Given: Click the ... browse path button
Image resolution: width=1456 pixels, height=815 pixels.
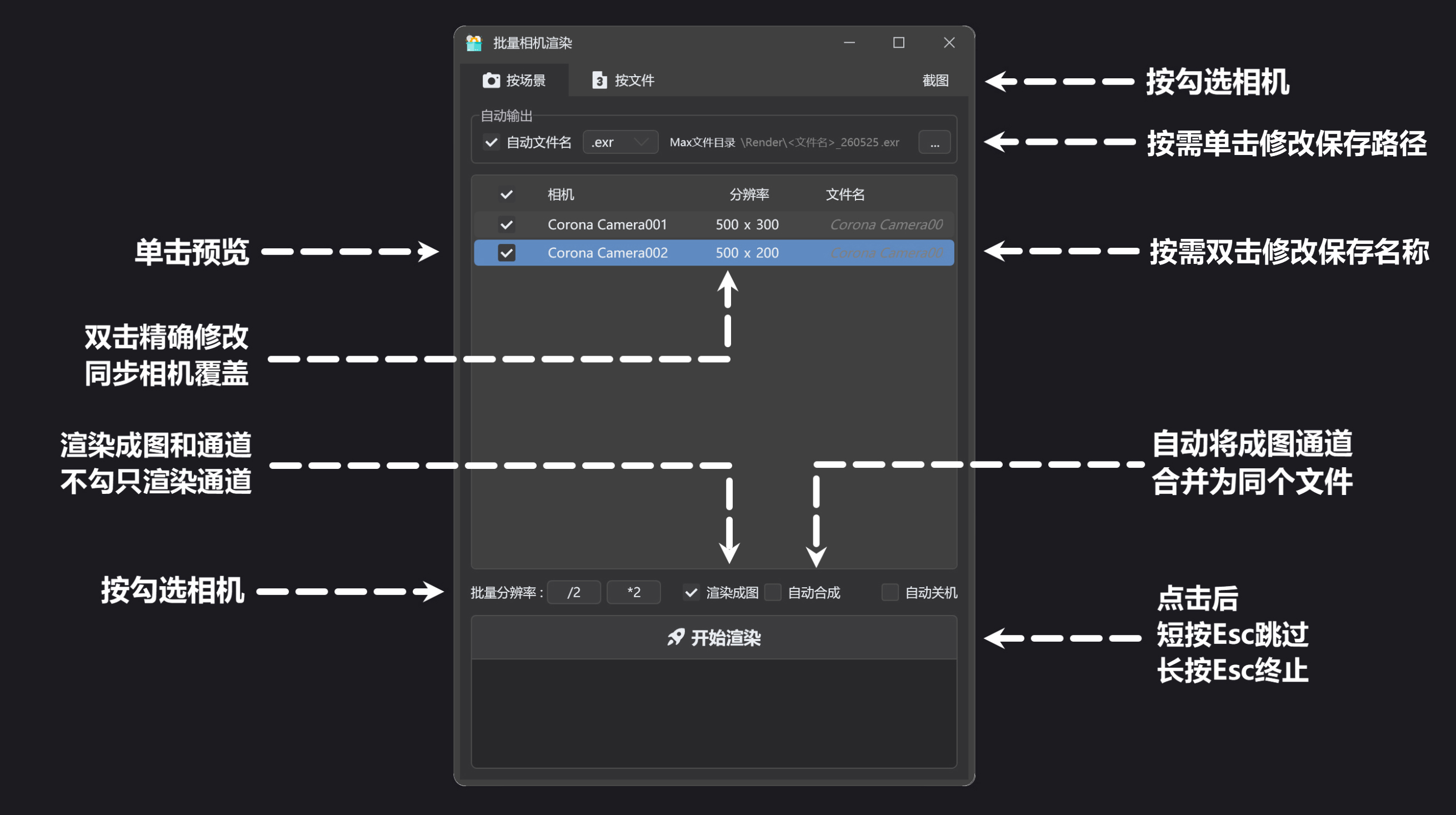Looking at the screenshot, I should coord(934,142).
